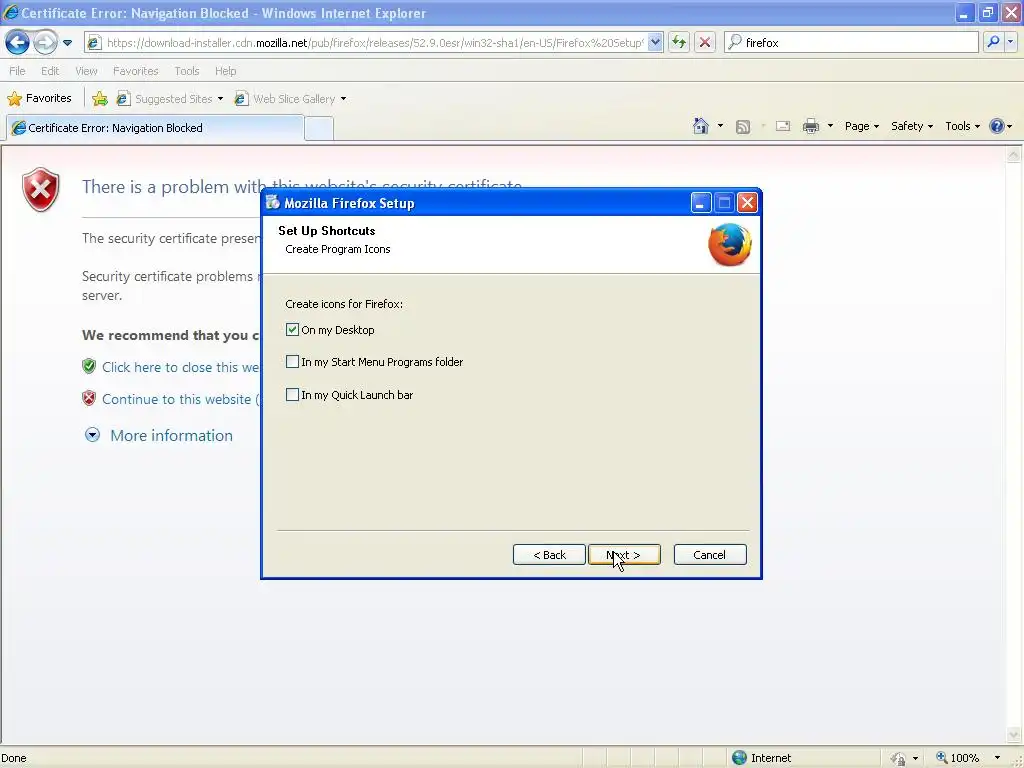Click the setup icon in Firefox Setup title bar
Image resolution: width=1024 pixels, height=768 pixels.
click(273, 202)
